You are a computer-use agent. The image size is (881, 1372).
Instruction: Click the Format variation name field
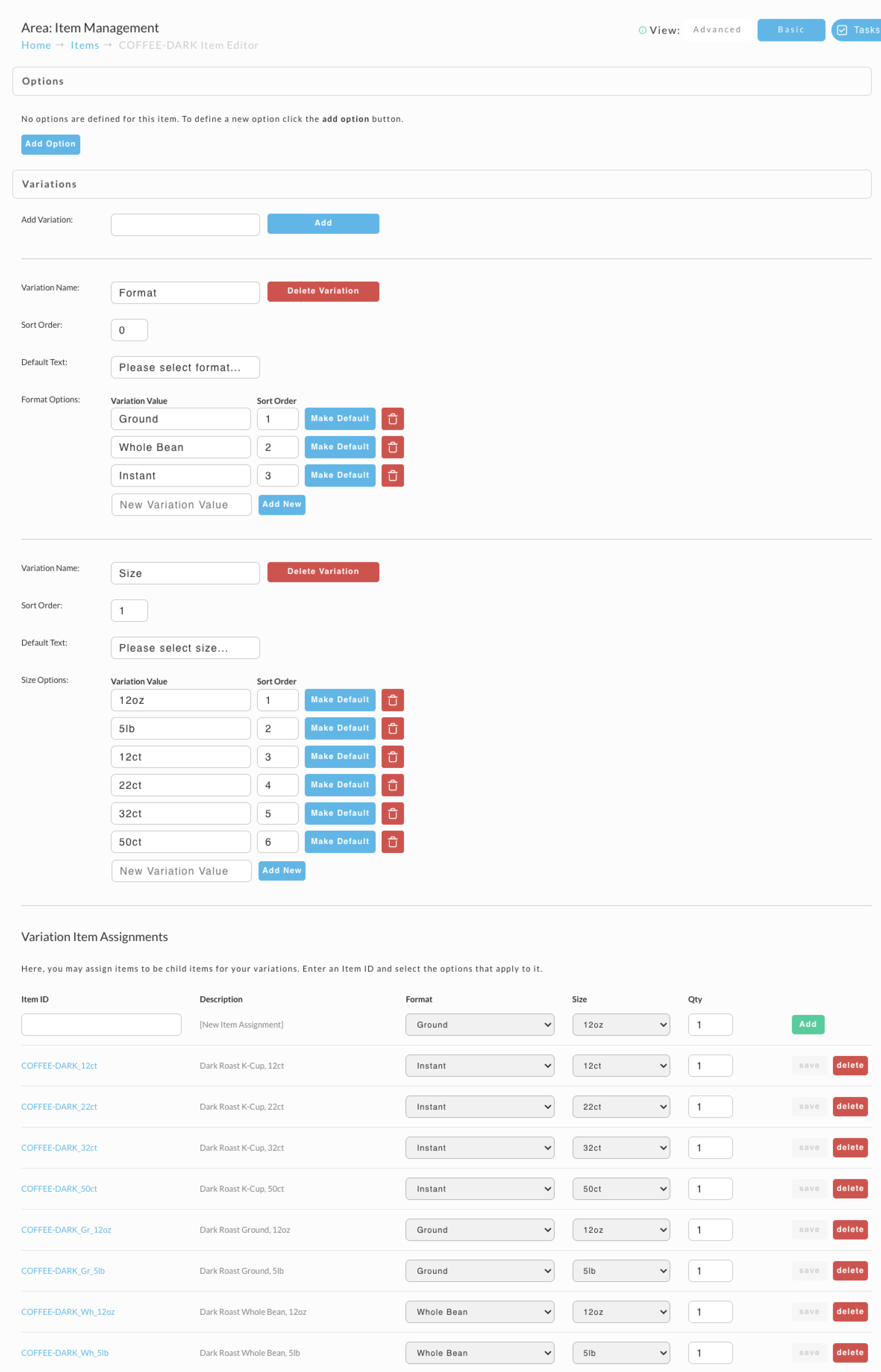[x=185, y=293]
